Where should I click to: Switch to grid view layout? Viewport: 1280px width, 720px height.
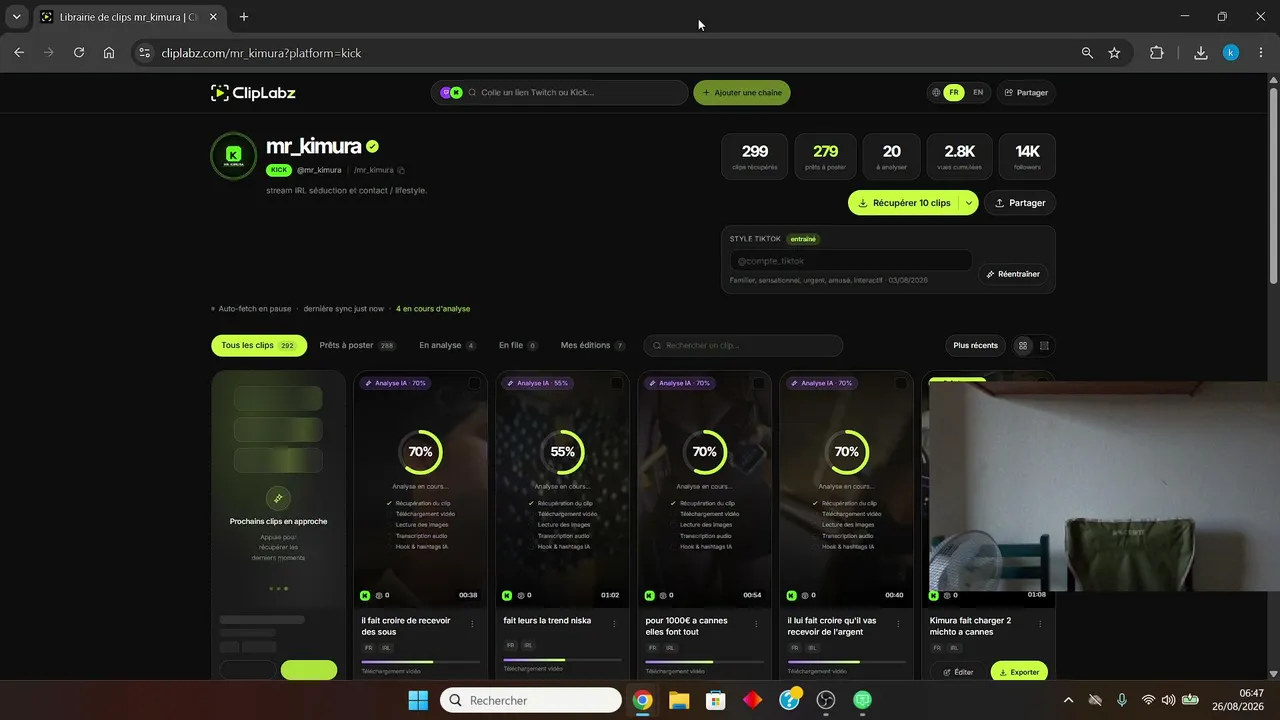pyautogui.click(x=1023, y=346)
